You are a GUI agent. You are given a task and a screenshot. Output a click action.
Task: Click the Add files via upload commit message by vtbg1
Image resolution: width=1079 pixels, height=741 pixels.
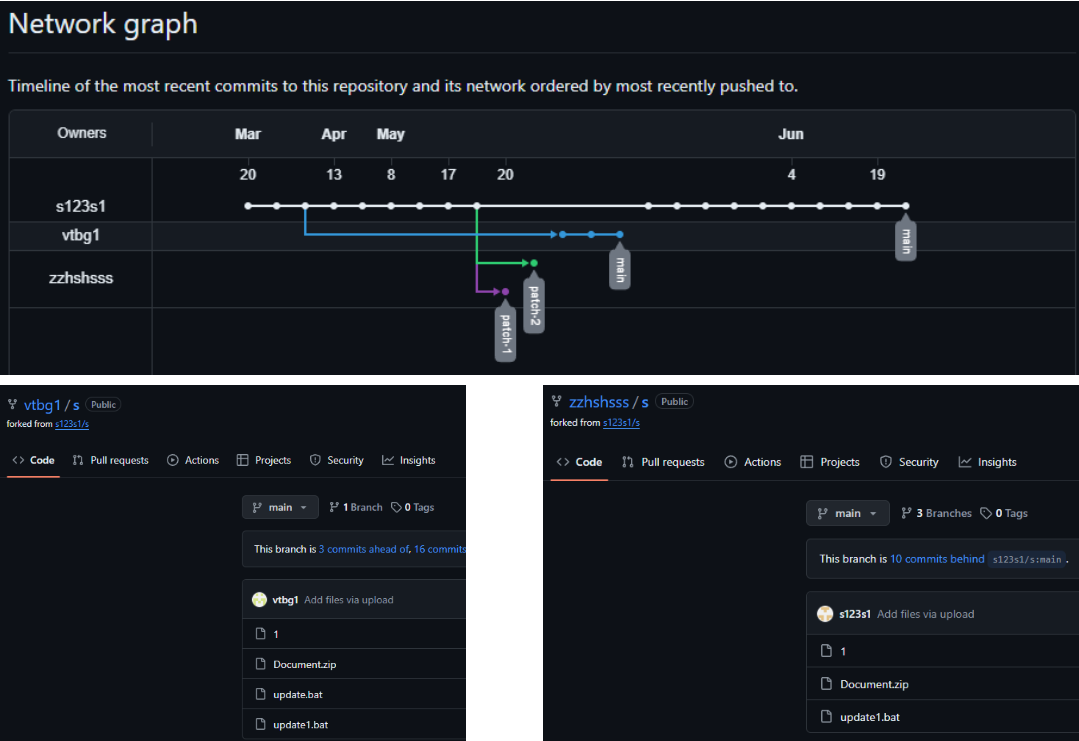point(349,600)
